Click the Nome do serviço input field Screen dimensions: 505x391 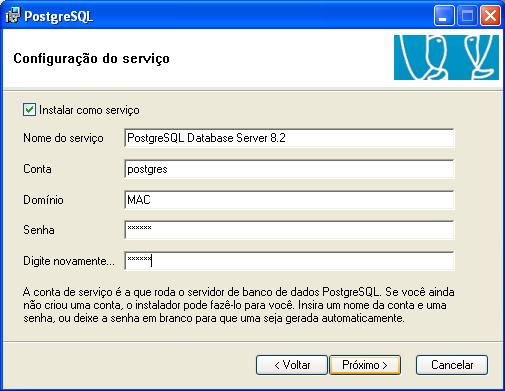coord(289,138)
